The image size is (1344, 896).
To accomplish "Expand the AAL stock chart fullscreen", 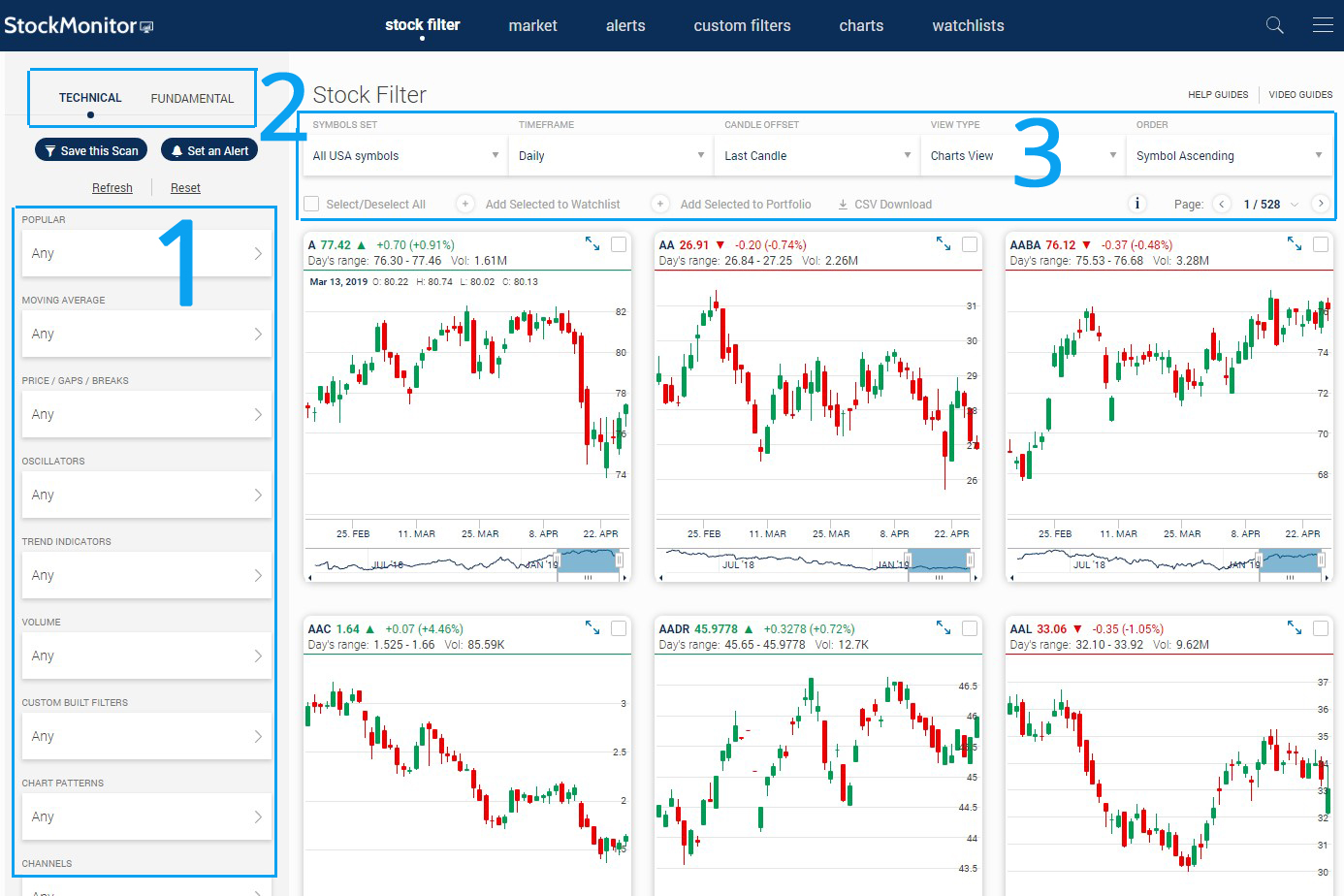I will point(1295,628).
